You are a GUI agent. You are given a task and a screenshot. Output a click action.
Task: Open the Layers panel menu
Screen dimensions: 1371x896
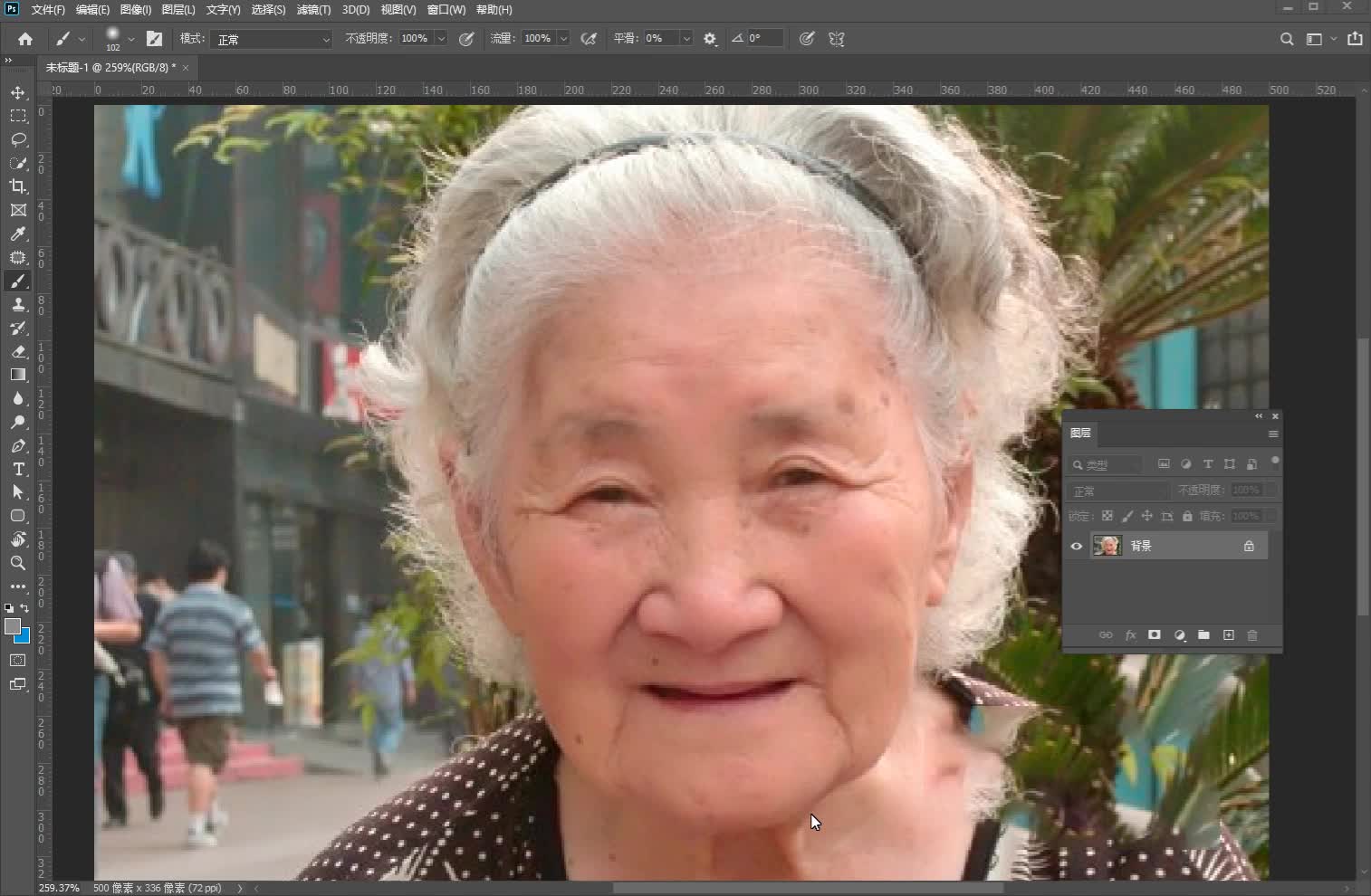(1272, 434)
